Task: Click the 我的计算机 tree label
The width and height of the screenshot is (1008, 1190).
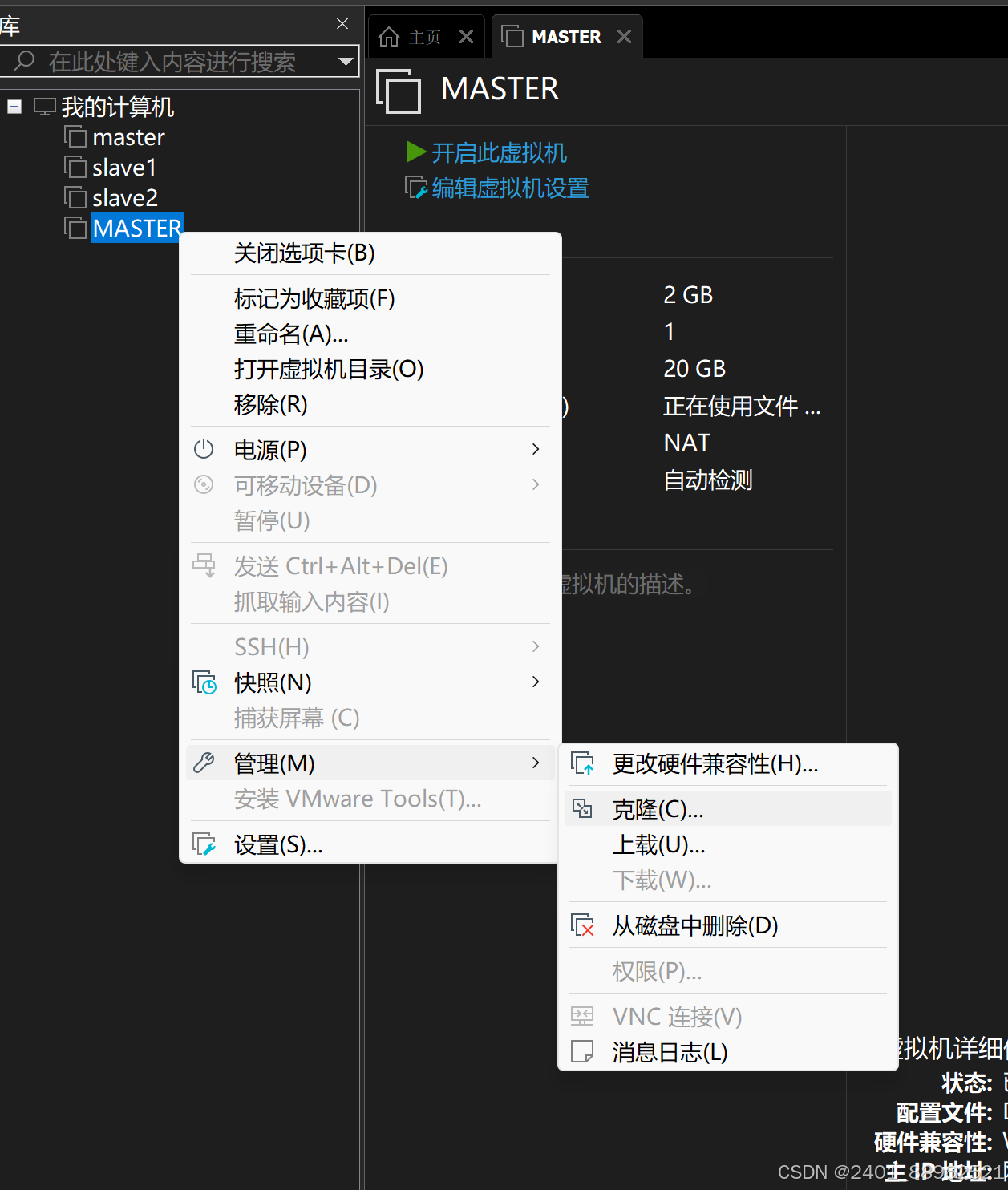Action: pyautogui.click(x=118, y=107)
